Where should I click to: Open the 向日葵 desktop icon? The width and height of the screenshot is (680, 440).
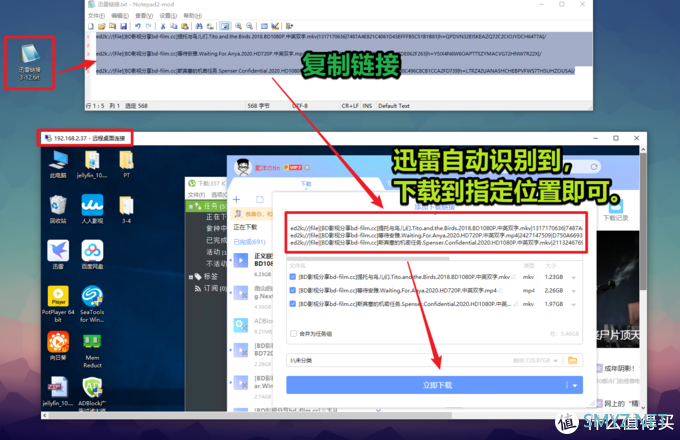pyautogui.click(x=58, y=346)
